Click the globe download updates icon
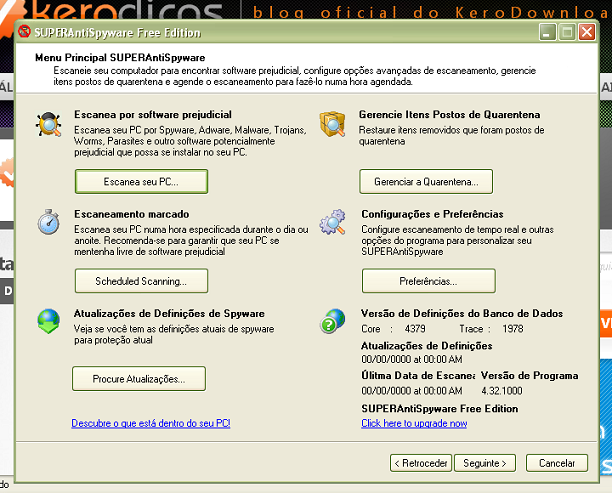 click(x=48, y=321)
